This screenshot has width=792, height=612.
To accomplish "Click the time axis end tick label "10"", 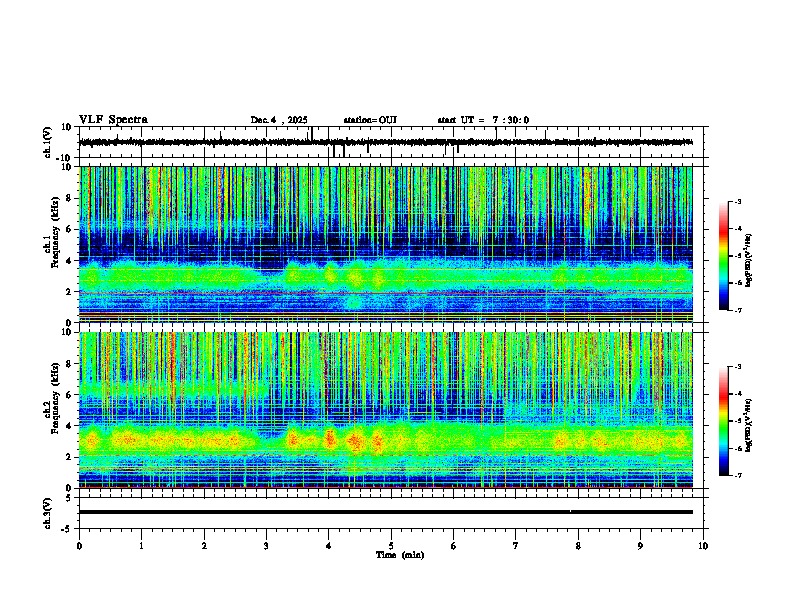I will (703, 546).
